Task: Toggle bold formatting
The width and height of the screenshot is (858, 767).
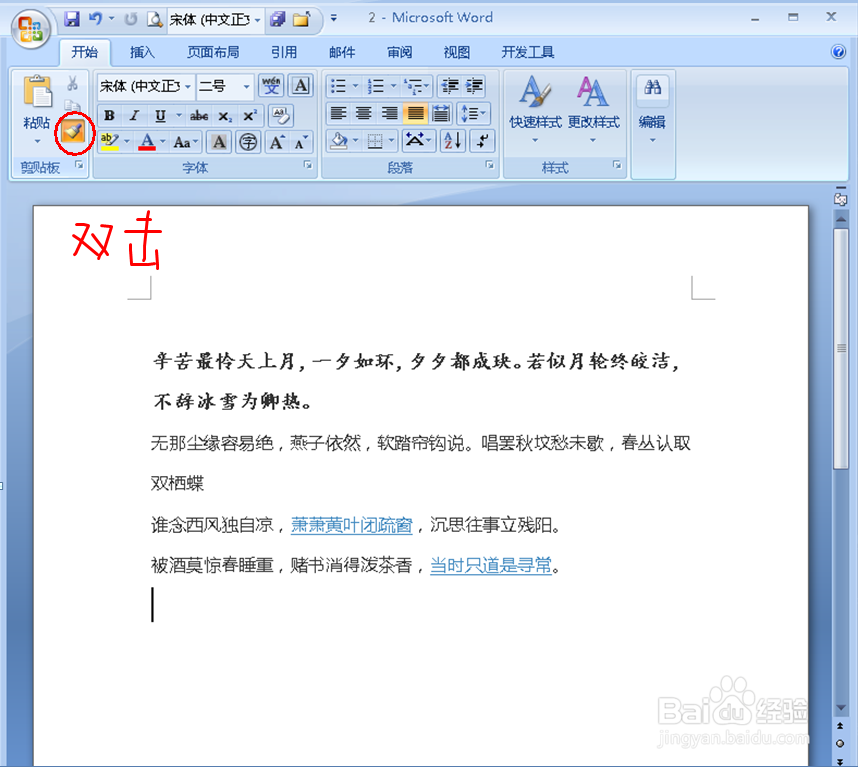Action: tap(109, 115)
